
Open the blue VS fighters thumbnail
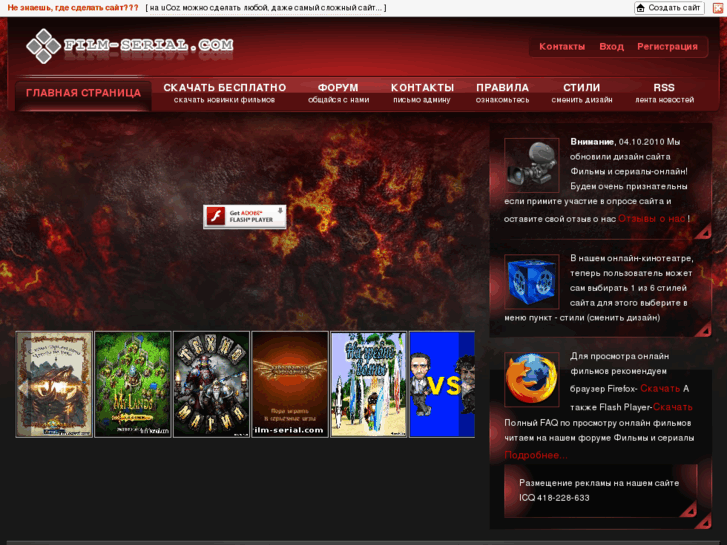point(442,384)
